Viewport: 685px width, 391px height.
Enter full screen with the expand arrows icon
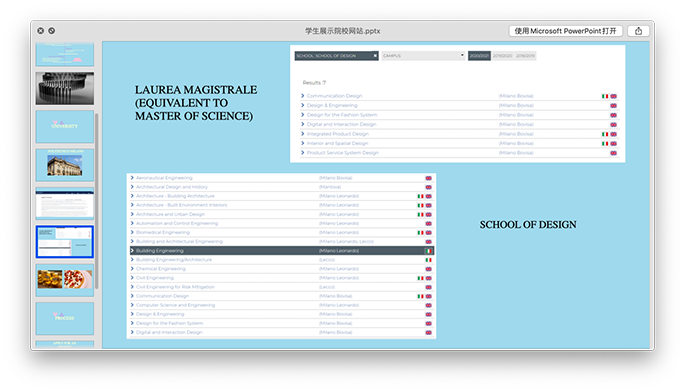point(52,31)
